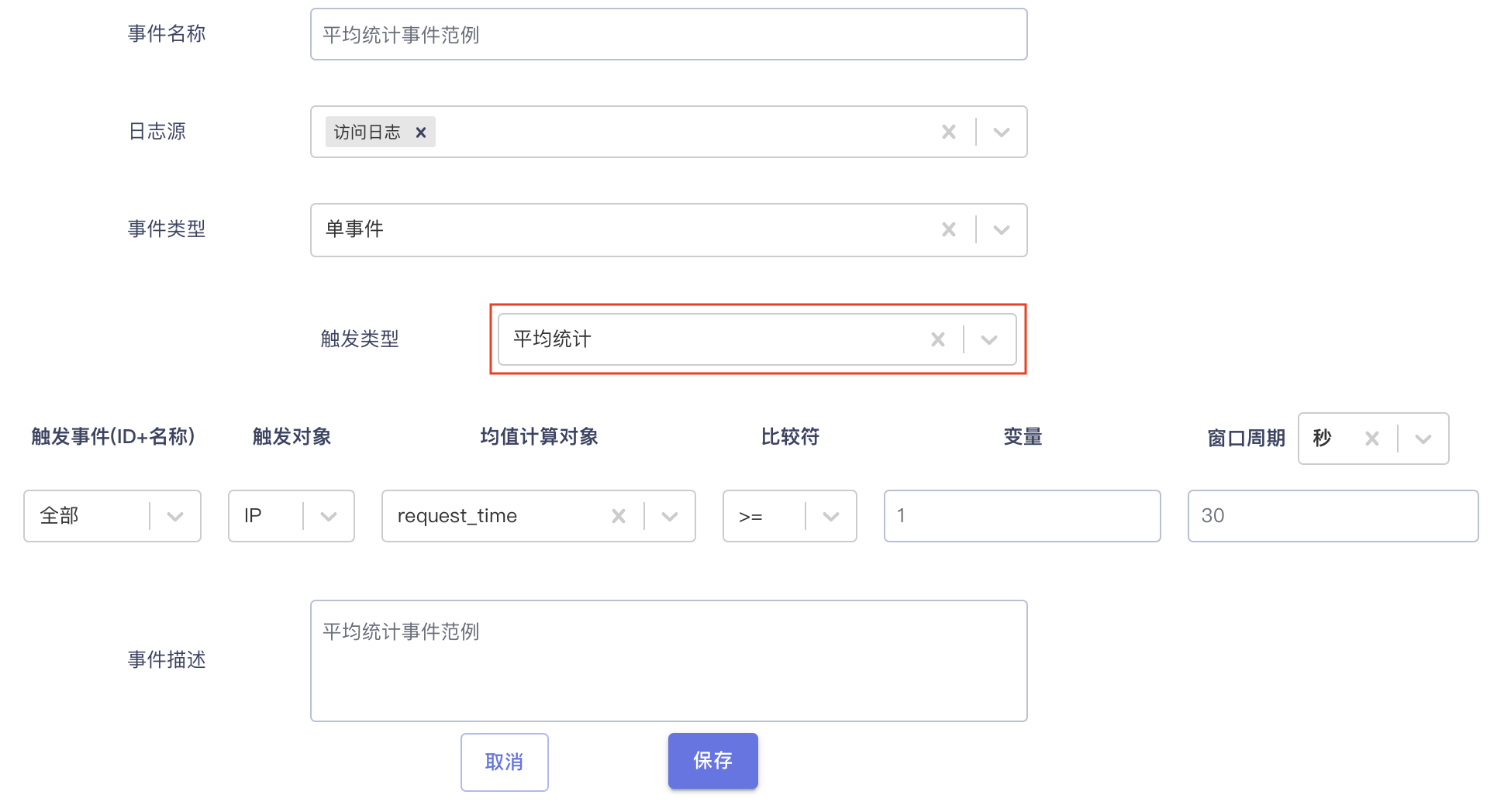The height and width of the screenshot is (812, 1504).
Task: Click the 平均统计 selected value
Action: pyautogui.click(x=552, y=339)
